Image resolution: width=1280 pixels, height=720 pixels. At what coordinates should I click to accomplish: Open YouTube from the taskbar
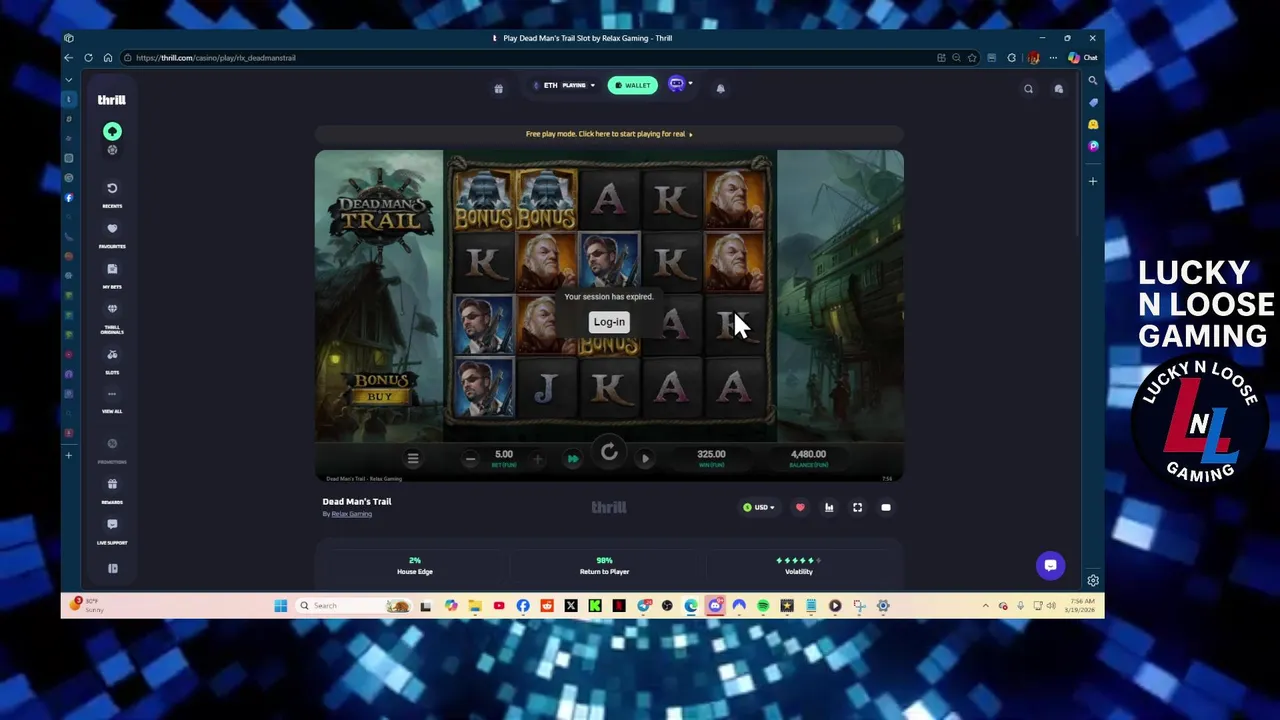pos(499,606)
